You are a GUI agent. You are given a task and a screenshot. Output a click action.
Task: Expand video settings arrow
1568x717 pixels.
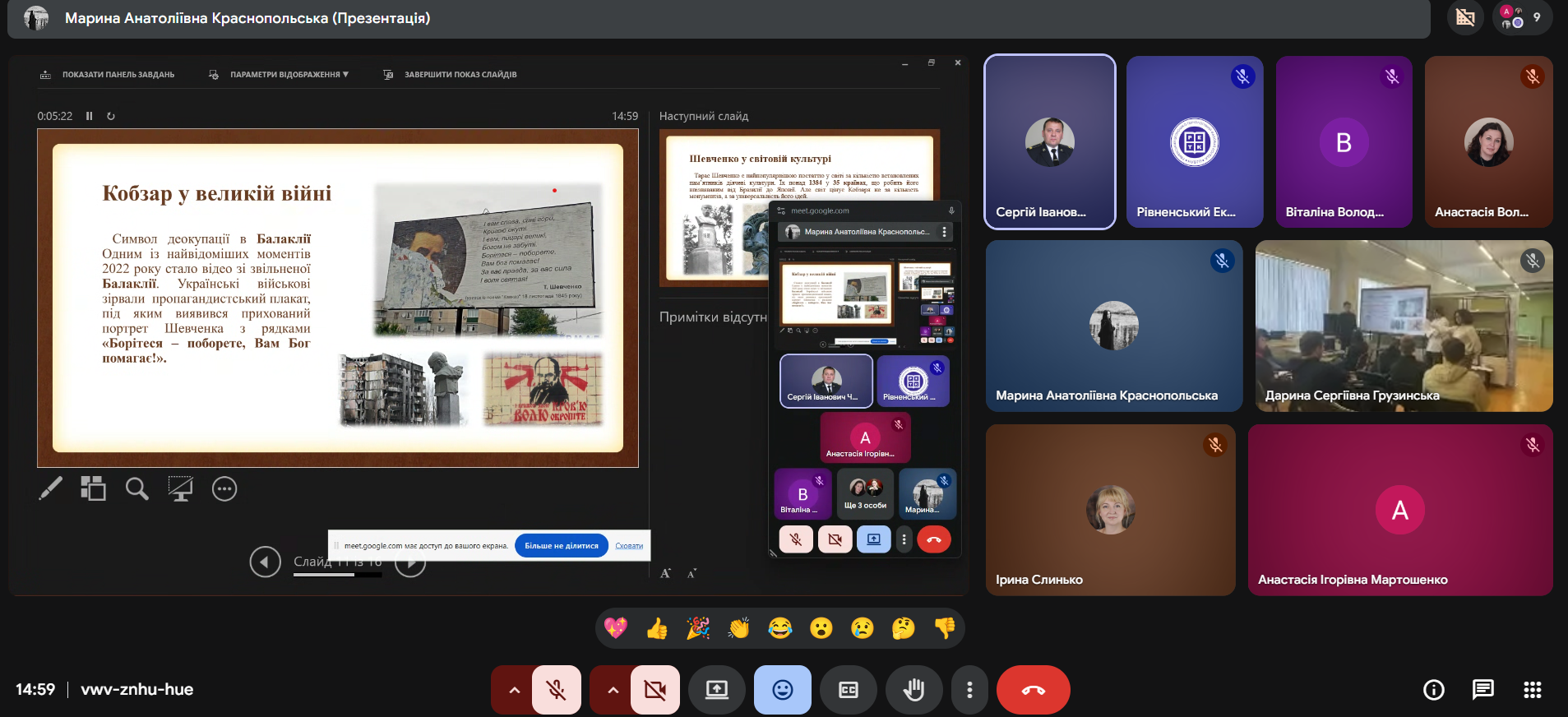(613, 690)
